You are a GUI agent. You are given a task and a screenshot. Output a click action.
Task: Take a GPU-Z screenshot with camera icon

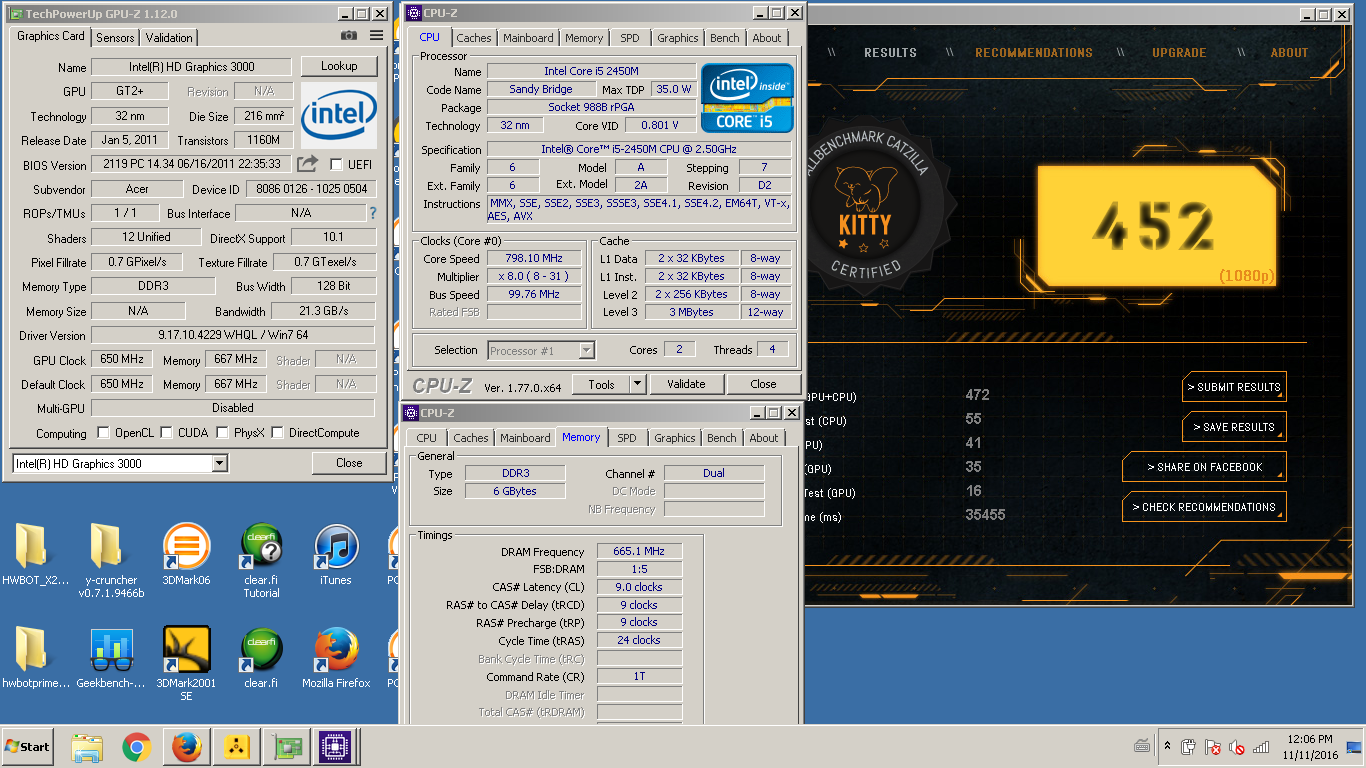click(x=348, y=36)
